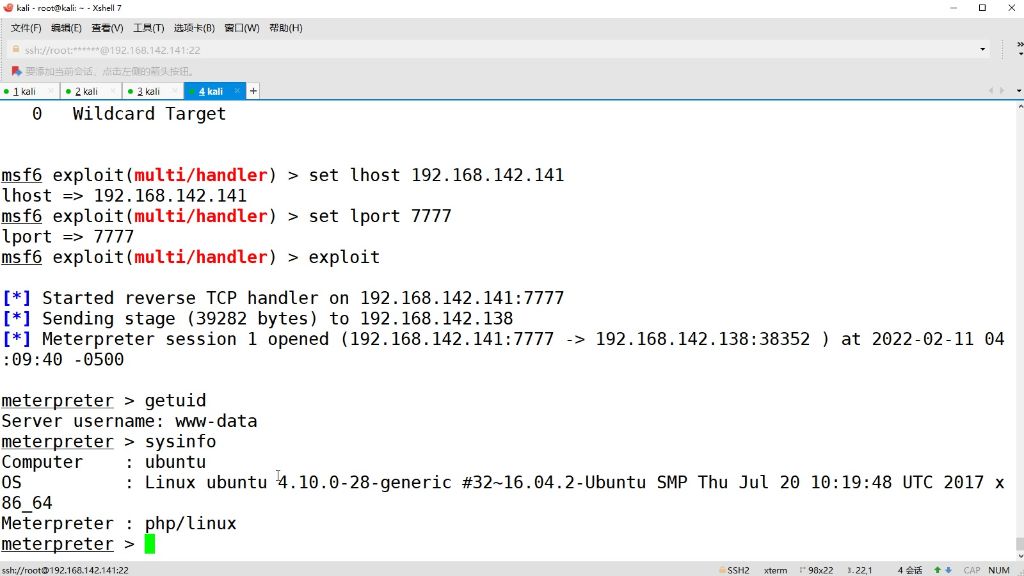
Task: Click the ssh address bar field
Action: (496, 50)
